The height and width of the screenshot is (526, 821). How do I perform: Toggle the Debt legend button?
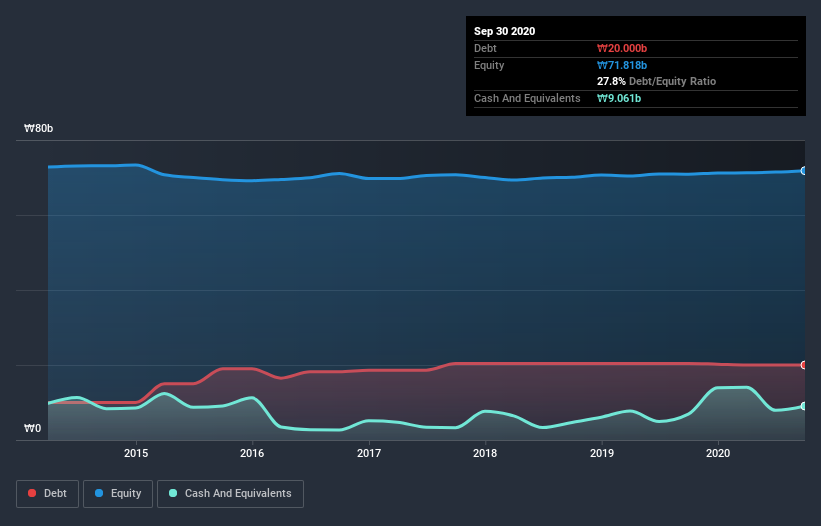pyautogui.click(x=47, y=494)
